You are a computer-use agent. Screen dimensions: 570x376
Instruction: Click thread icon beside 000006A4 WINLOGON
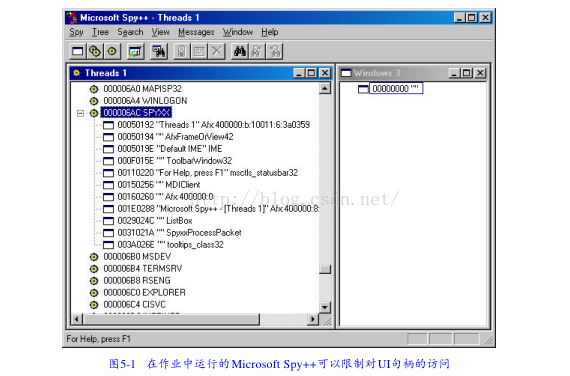[94, 101]
